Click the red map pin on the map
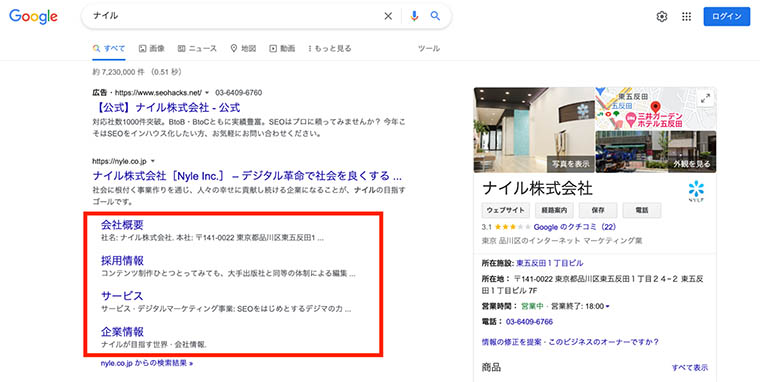The height and width of the screenshot is (382, 760). pos(655,107)
